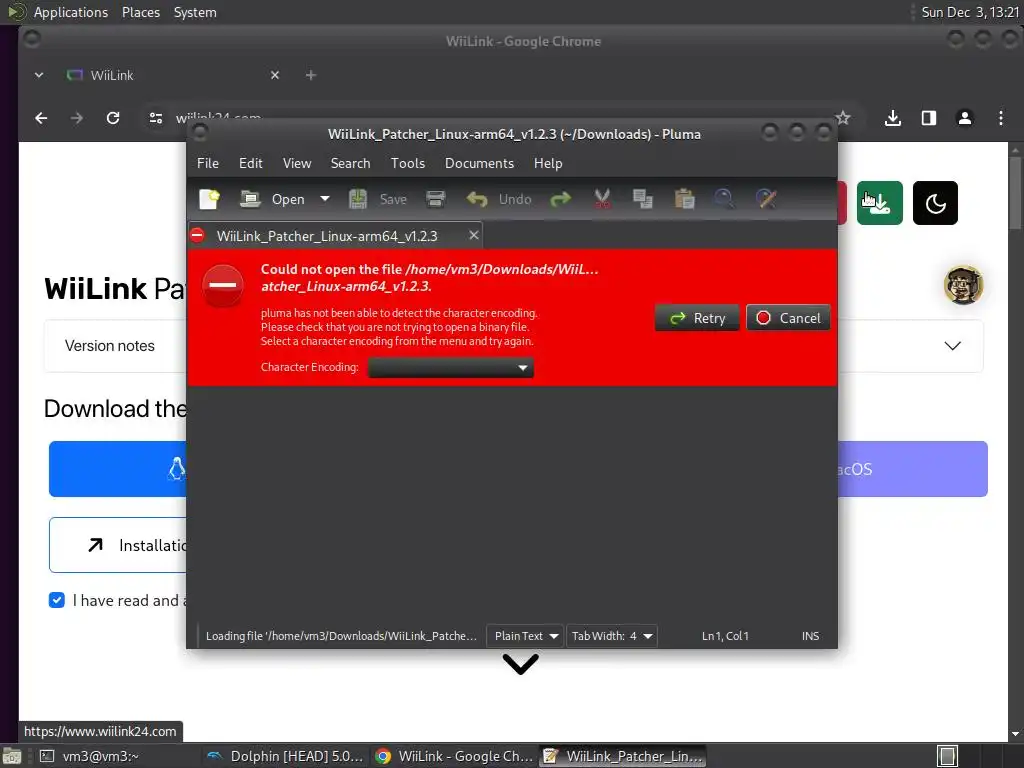The image size is (1024, 768).
Task: Bookmark this page with the star icon
Action: 843,118
